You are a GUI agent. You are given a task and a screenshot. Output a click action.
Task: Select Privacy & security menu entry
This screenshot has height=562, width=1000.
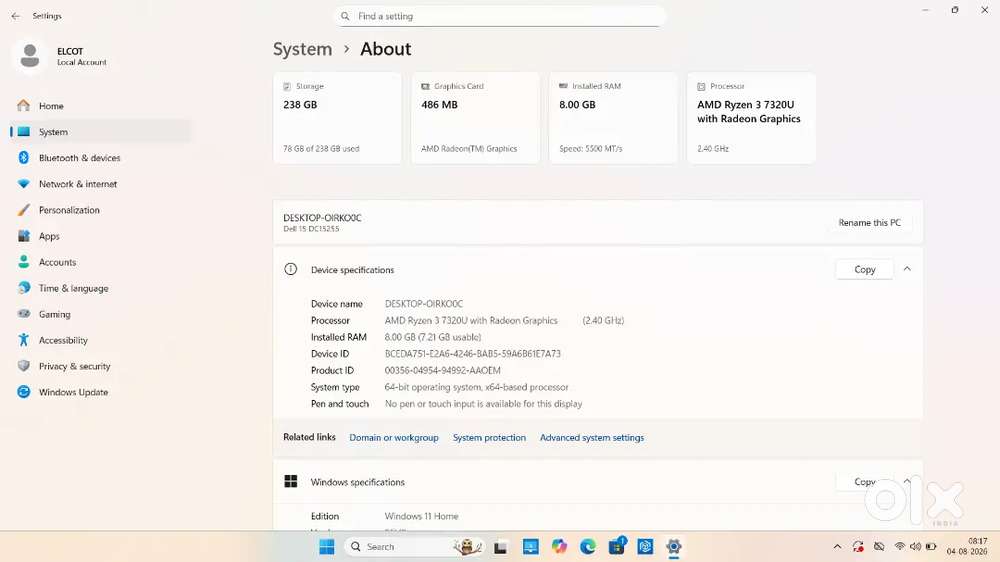[100, 366]
